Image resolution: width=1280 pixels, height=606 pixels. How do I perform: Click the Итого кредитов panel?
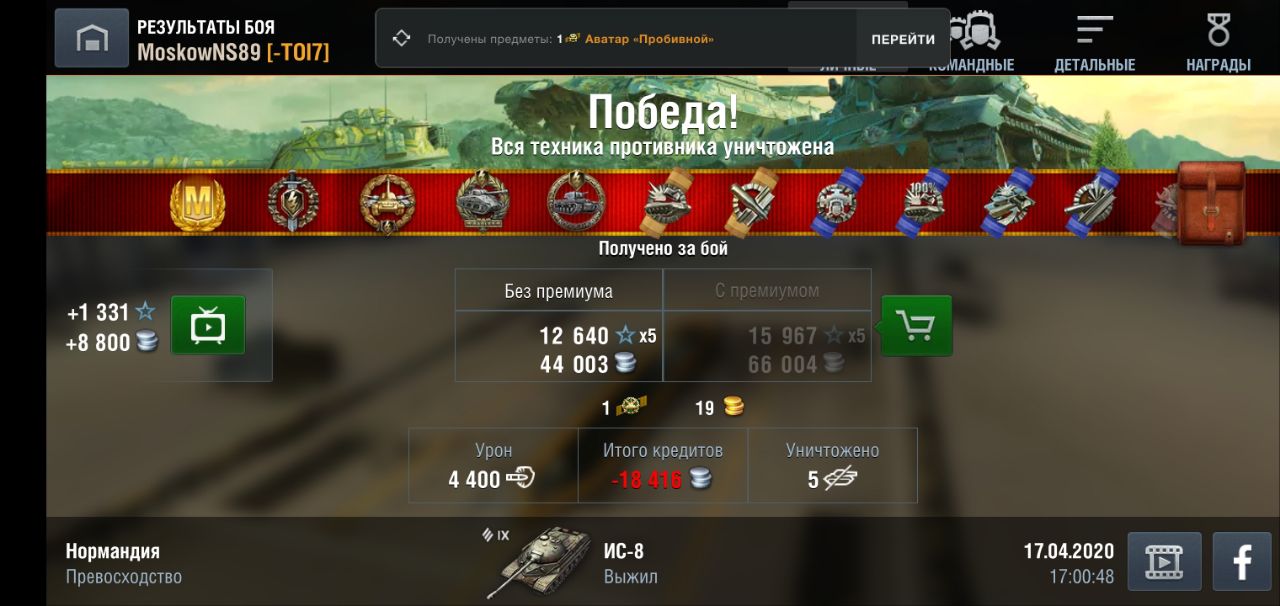[x=663, y=465]
